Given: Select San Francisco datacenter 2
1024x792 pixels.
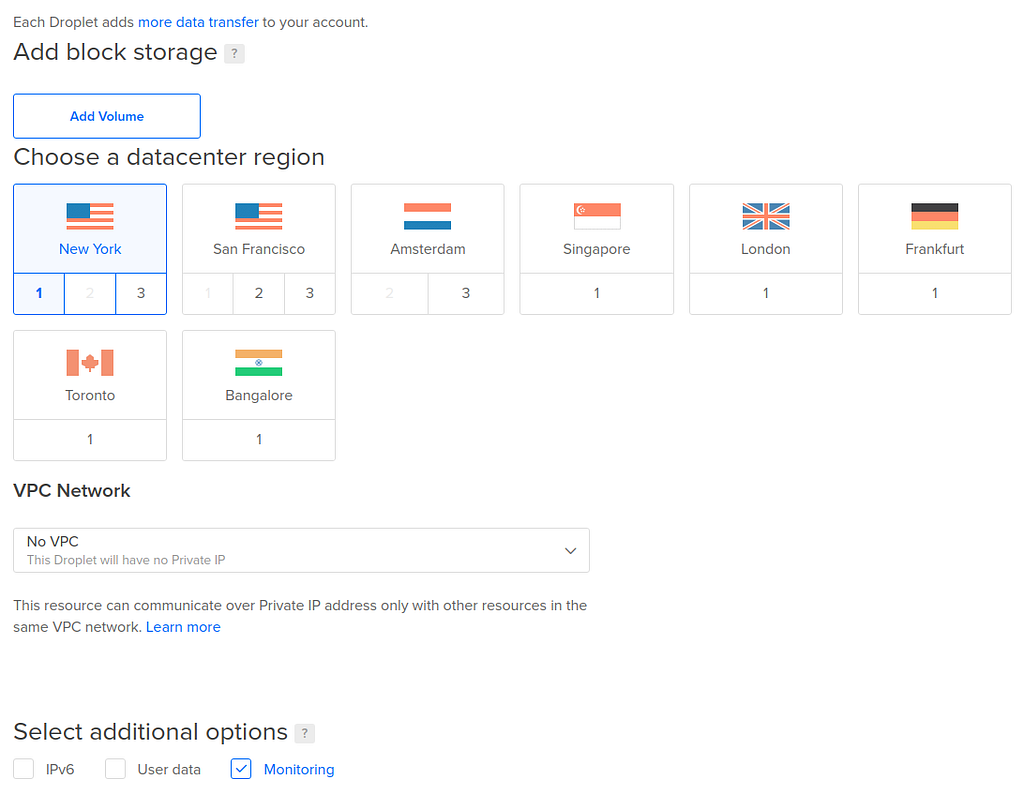Looking at the screenshot, I should 259,294.
